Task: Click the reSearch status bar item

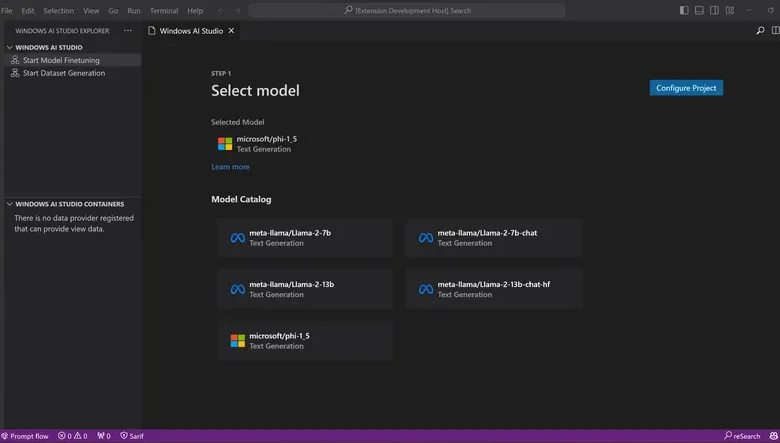Action: pos(742,436)
